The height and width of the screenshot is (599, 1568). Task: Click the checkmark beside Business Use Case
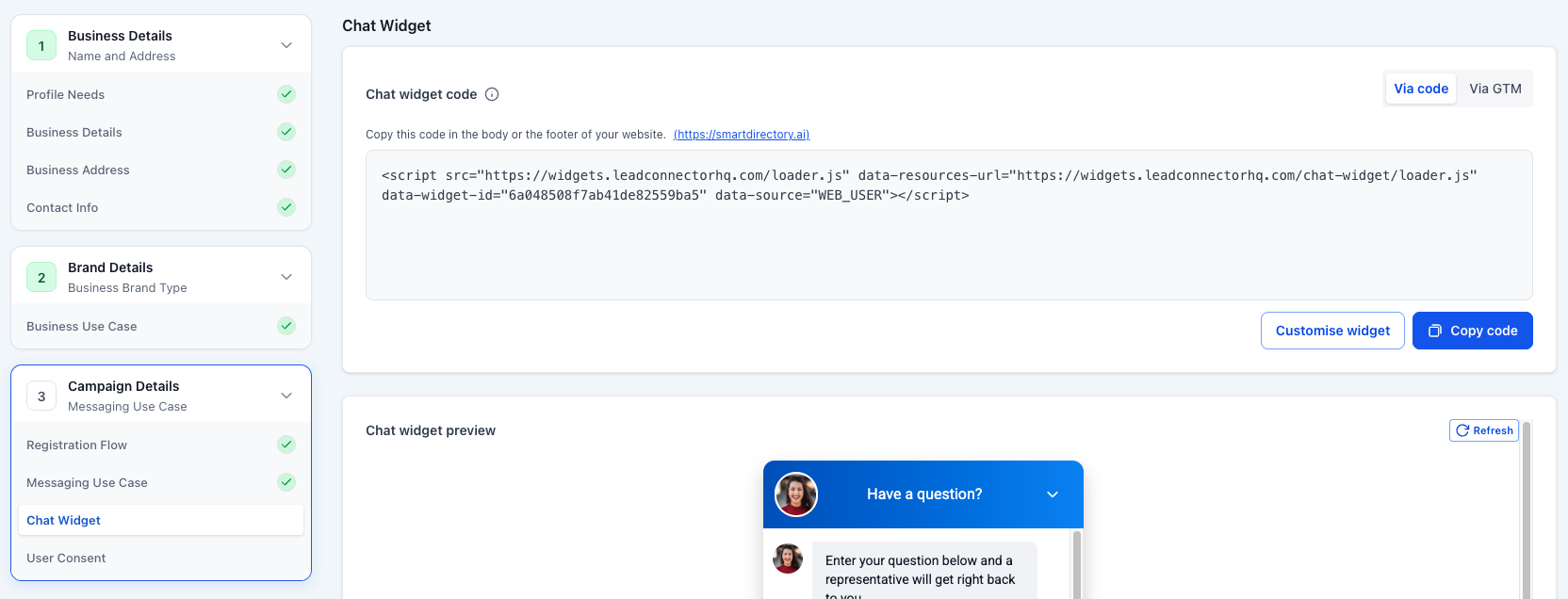[x=286, y=326]
